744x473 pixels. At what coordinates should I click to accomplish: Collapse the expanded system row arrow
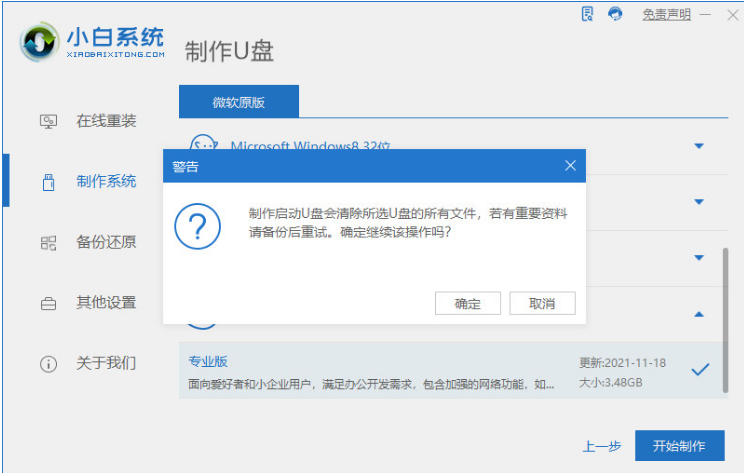click(x=699, y=314)
